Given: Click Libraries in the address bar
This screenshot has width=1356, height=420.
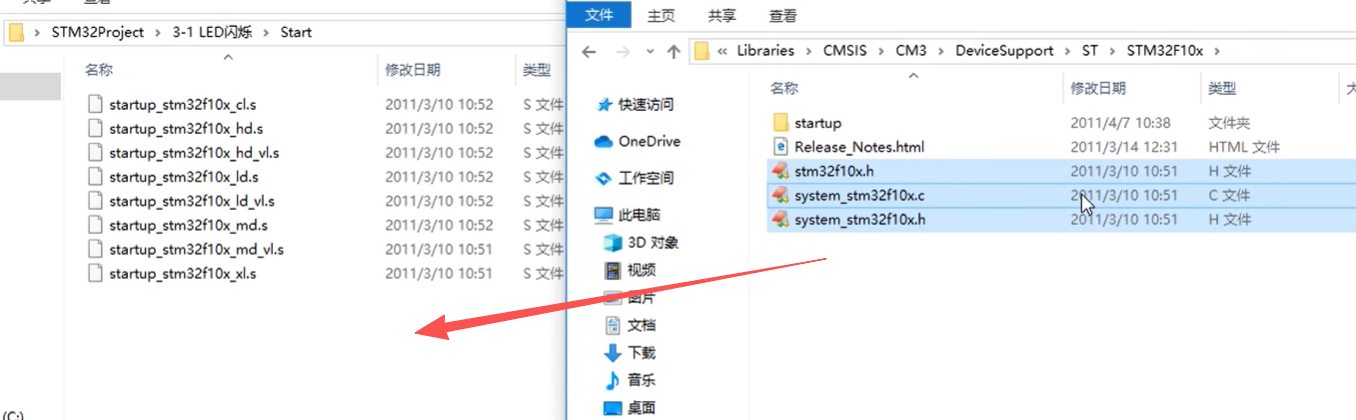Looking at the screenshot, I should (765, 50).
